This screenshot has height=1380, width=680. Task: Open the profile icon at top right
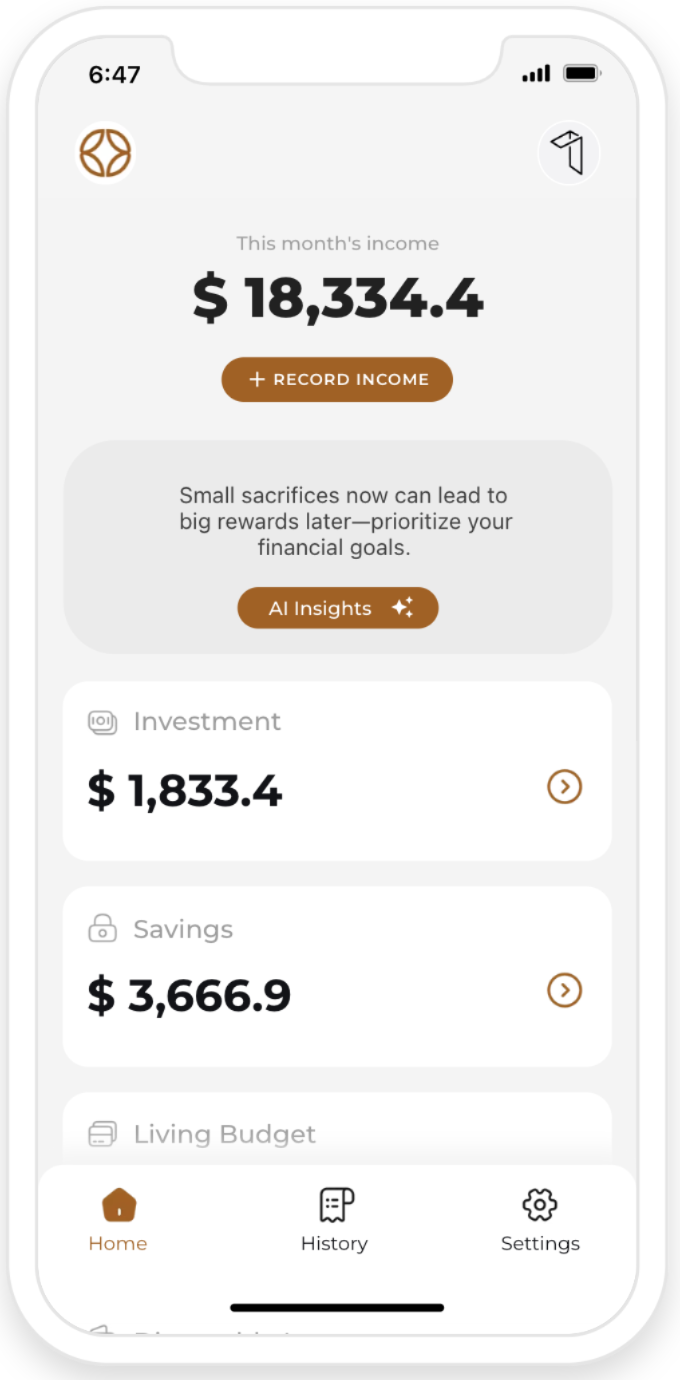click(569, 154)
